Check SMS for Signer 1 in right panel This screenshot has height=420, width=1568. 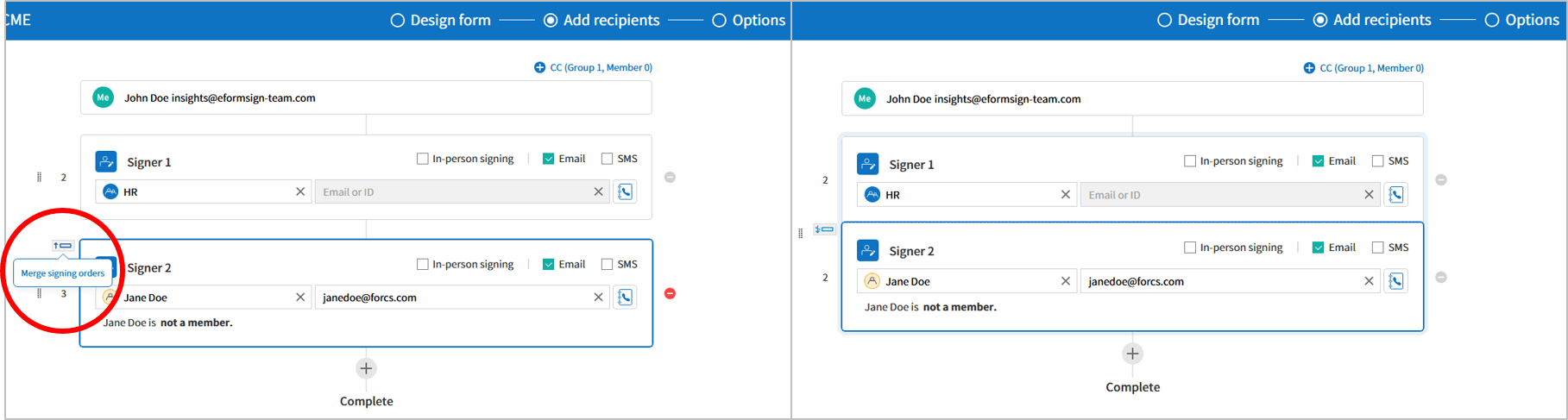[x=1377, y=161]
